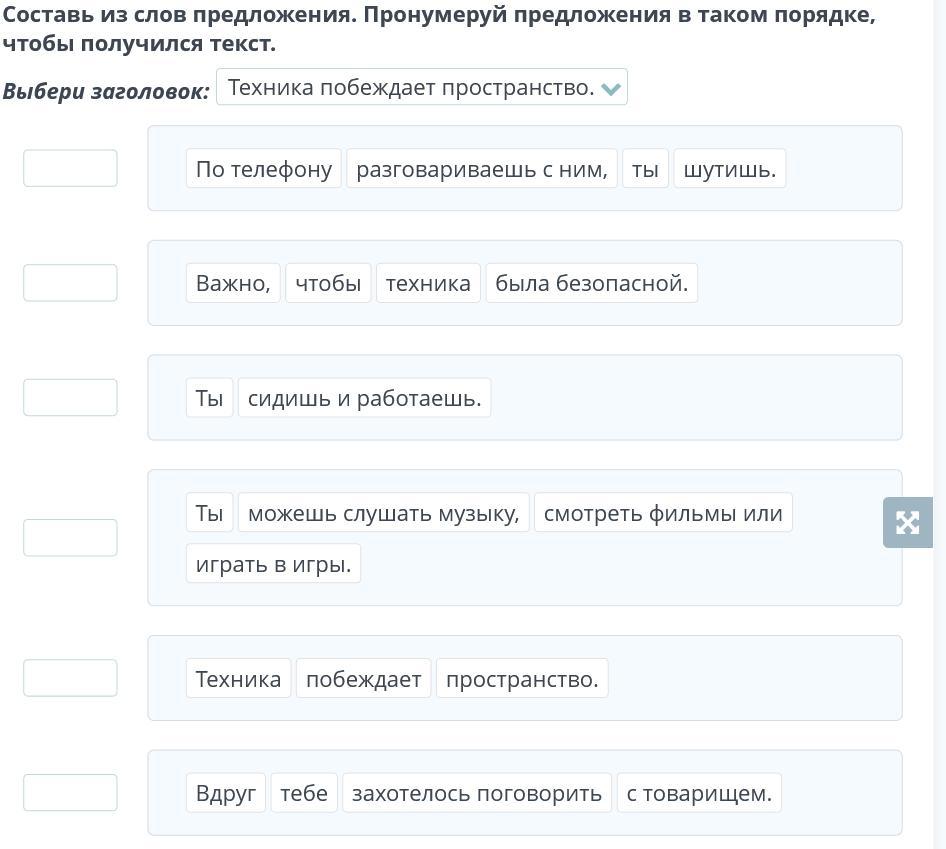The width and height of the screenshot is (946, 849).
Task: Click number field beside 'Техника побеждает' sentence
Action: (x=70, y=678)
